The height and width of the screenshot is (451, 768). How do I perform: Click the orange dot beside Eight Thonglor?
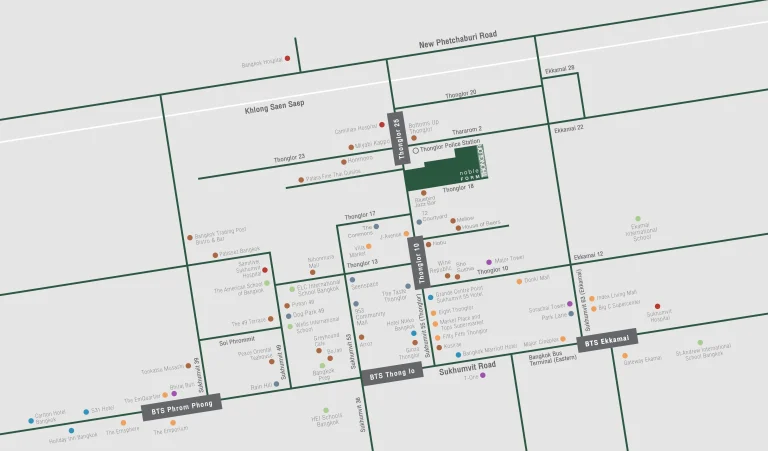coord(433,313)
